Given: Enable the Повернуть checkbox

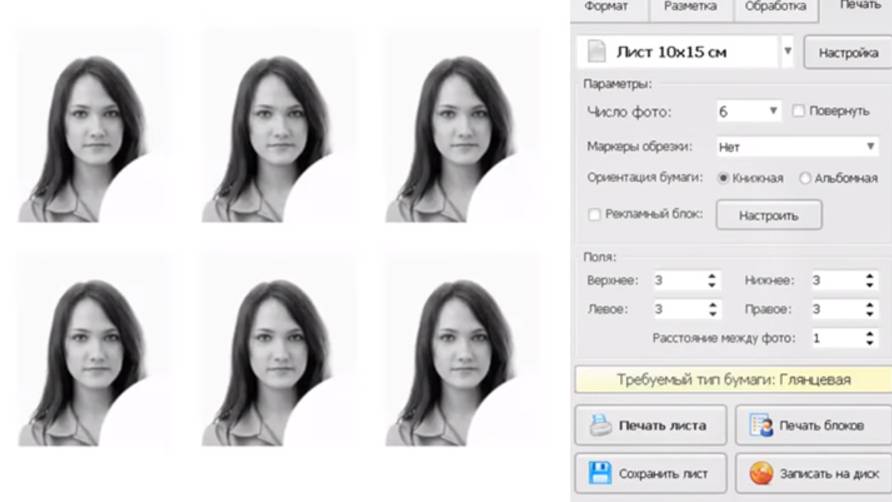Looking at the screenshot, I should point(798,111).
